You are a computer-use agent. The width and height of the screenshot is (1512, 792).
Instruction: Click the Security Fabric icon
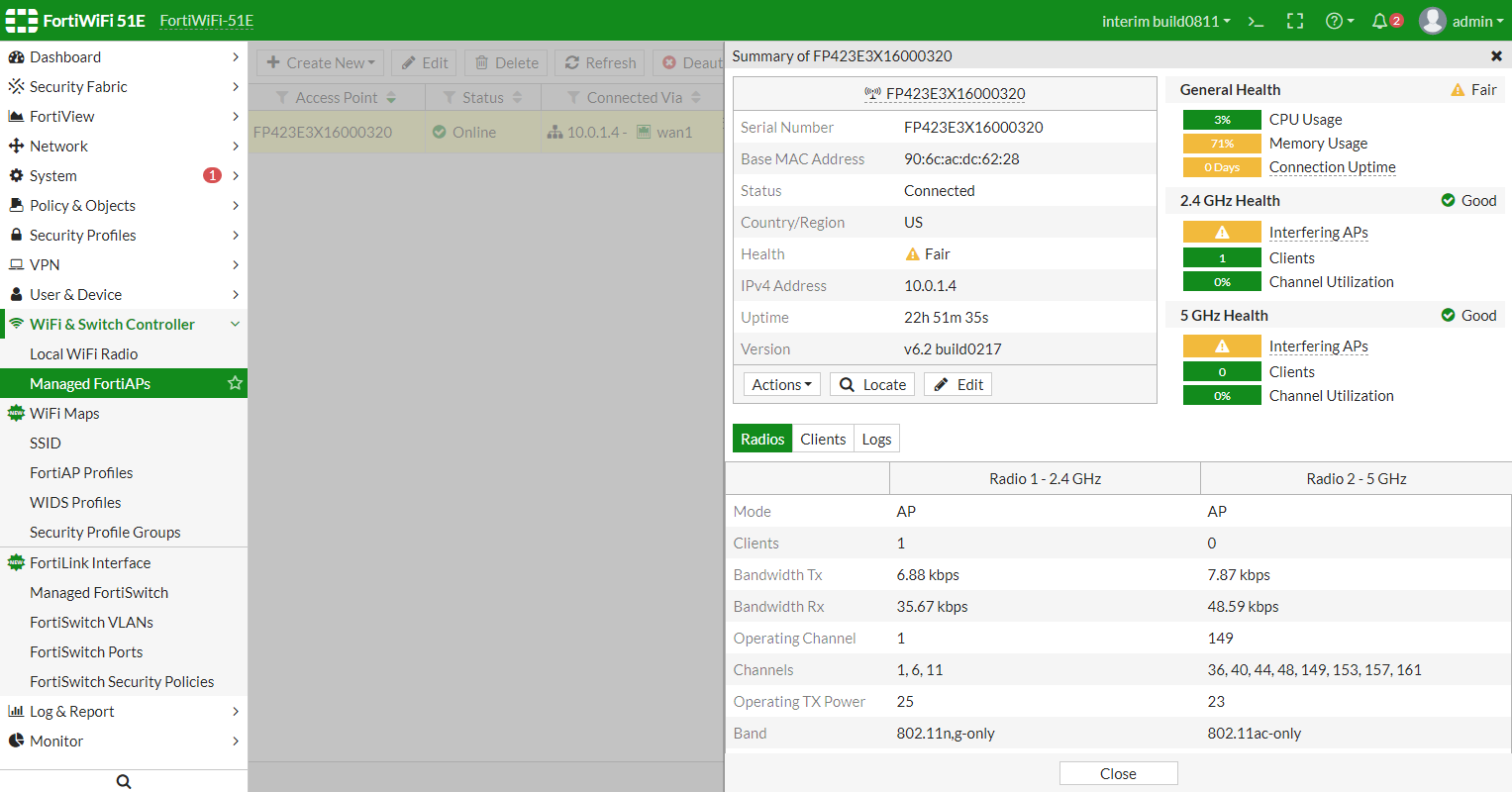point(16,87)
